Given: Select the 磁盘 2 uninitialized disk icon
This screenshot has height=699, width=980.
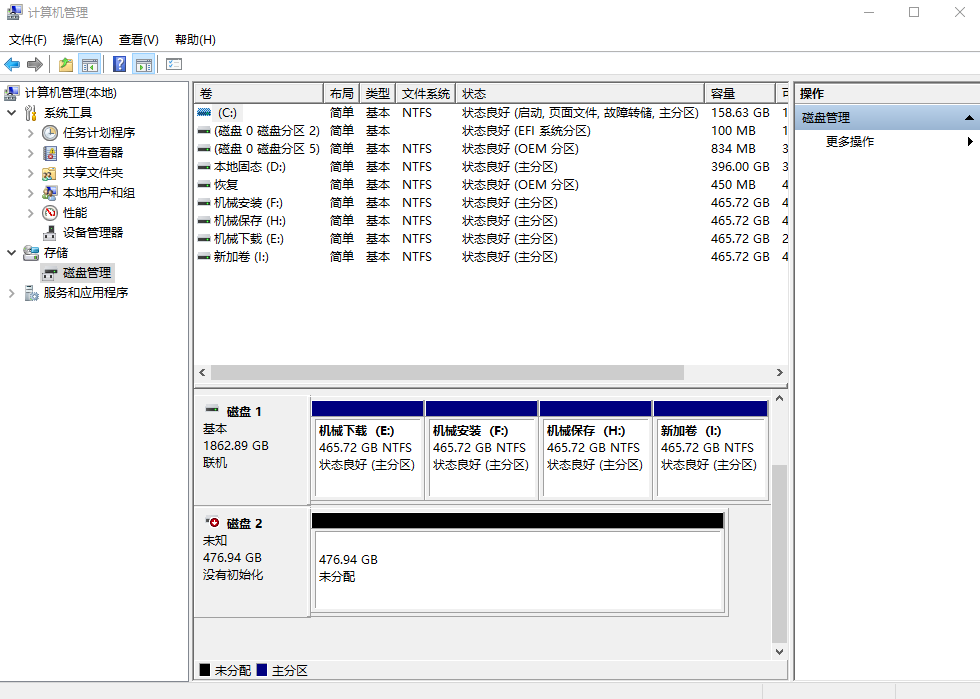Looking at the screenshot, I should (x=212, y=523).
